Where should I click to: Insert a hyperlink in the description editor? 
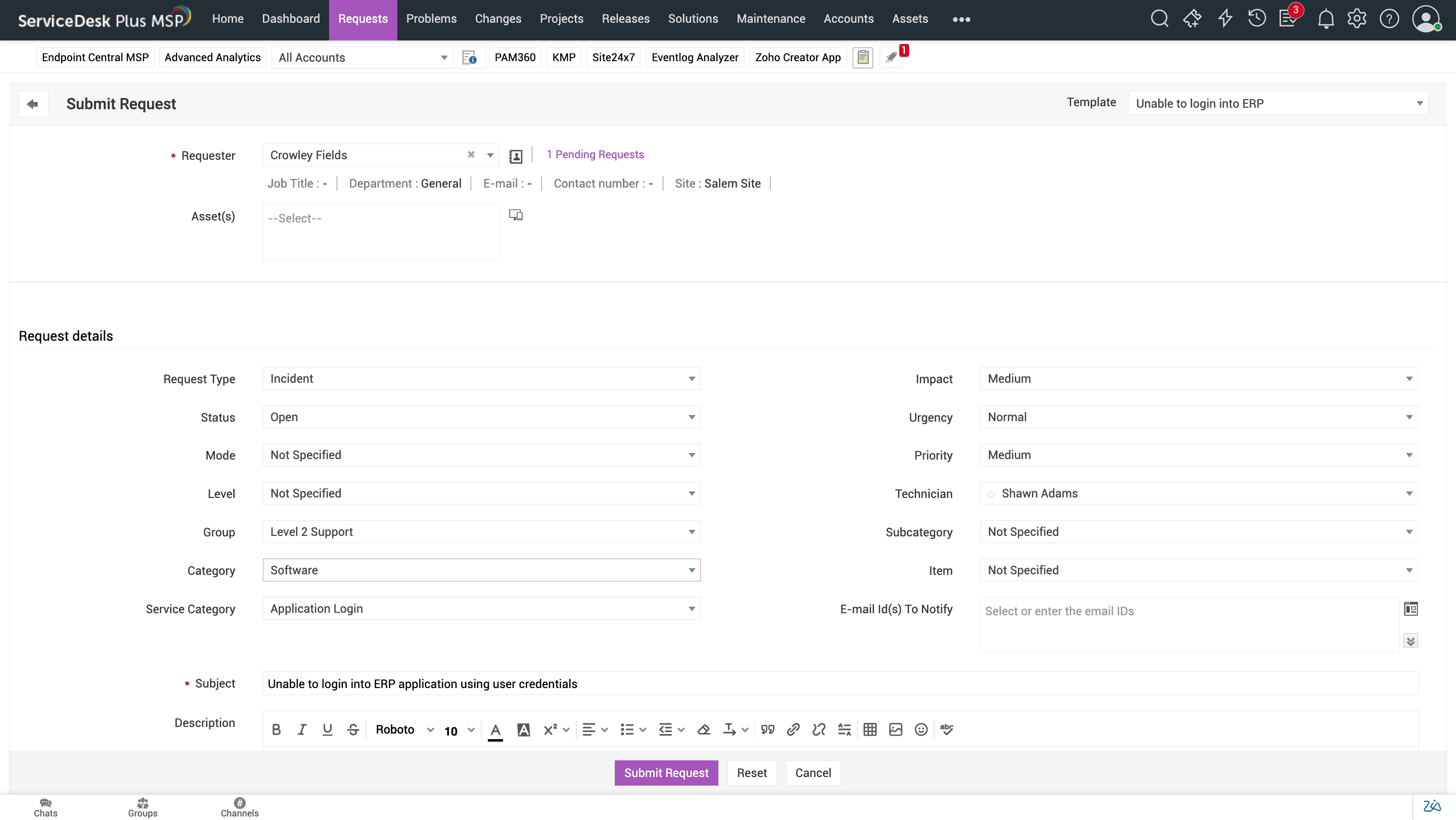(793, 730)
